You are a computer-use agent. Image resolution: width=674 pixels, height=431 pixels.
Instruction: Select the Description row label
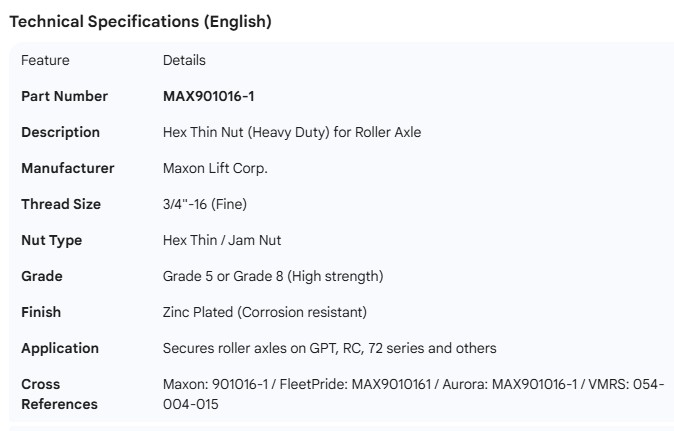pyautogui.click(x=60, y=132)
